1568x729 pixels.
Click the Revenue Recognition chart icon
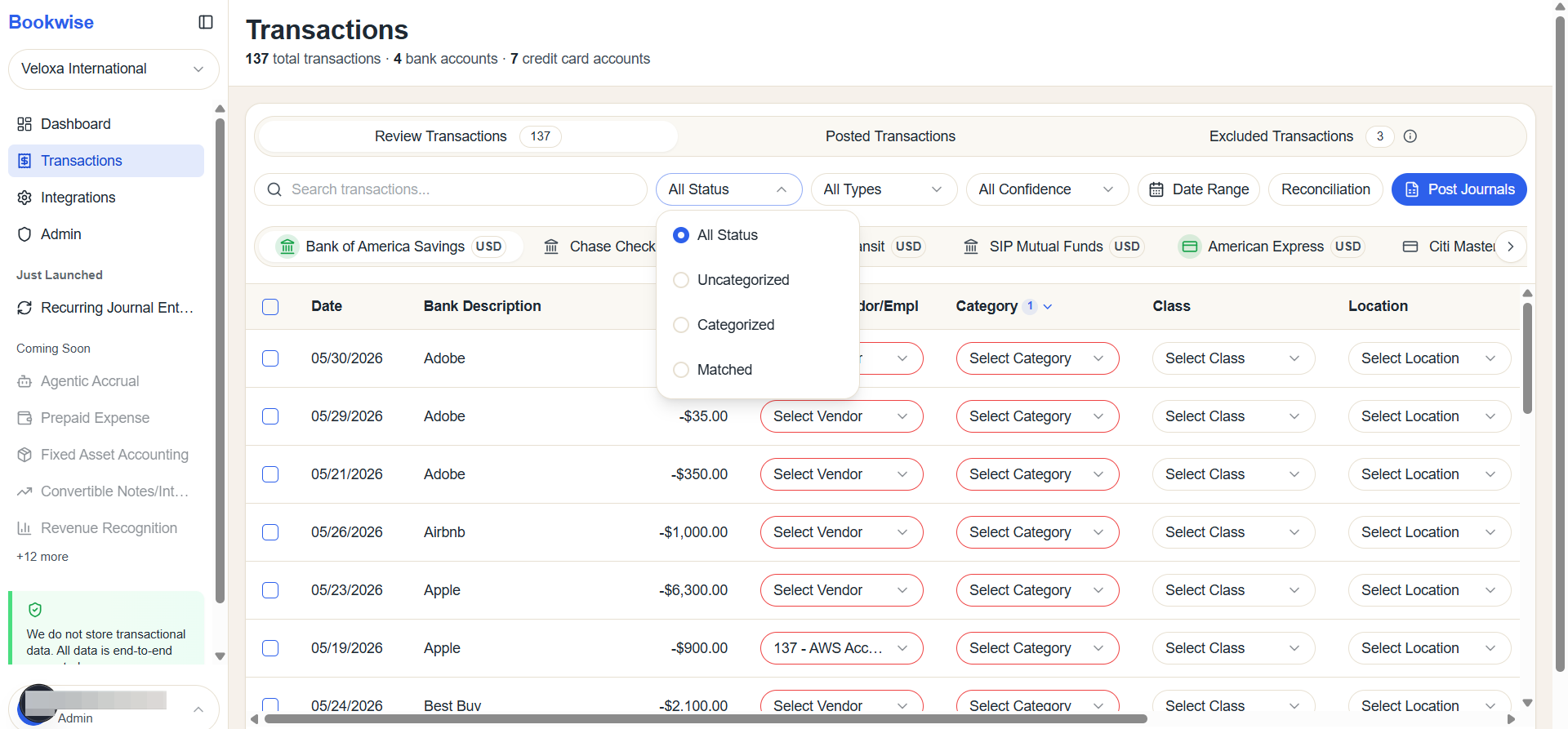[x=24, y=528]
